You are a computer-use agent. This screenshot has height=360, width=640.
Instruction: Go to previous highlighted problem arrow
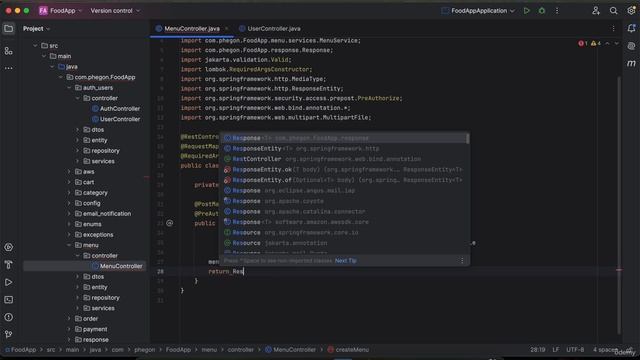point(607,43)
